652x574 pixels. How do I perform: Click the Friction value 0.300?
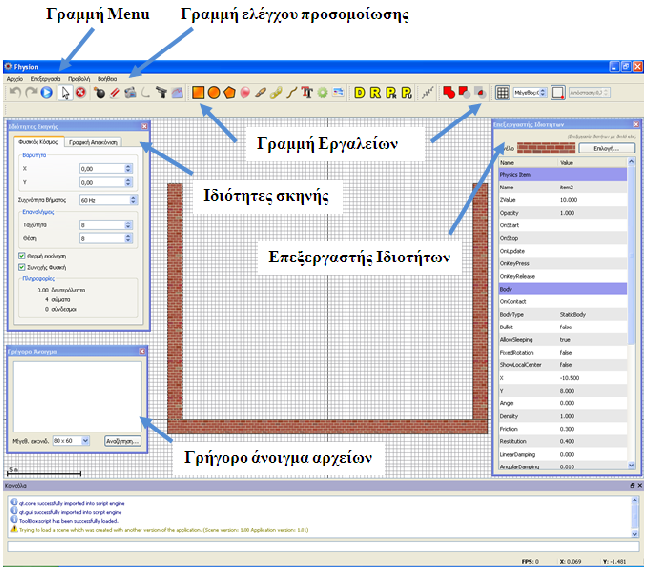[x=567, y=429]
